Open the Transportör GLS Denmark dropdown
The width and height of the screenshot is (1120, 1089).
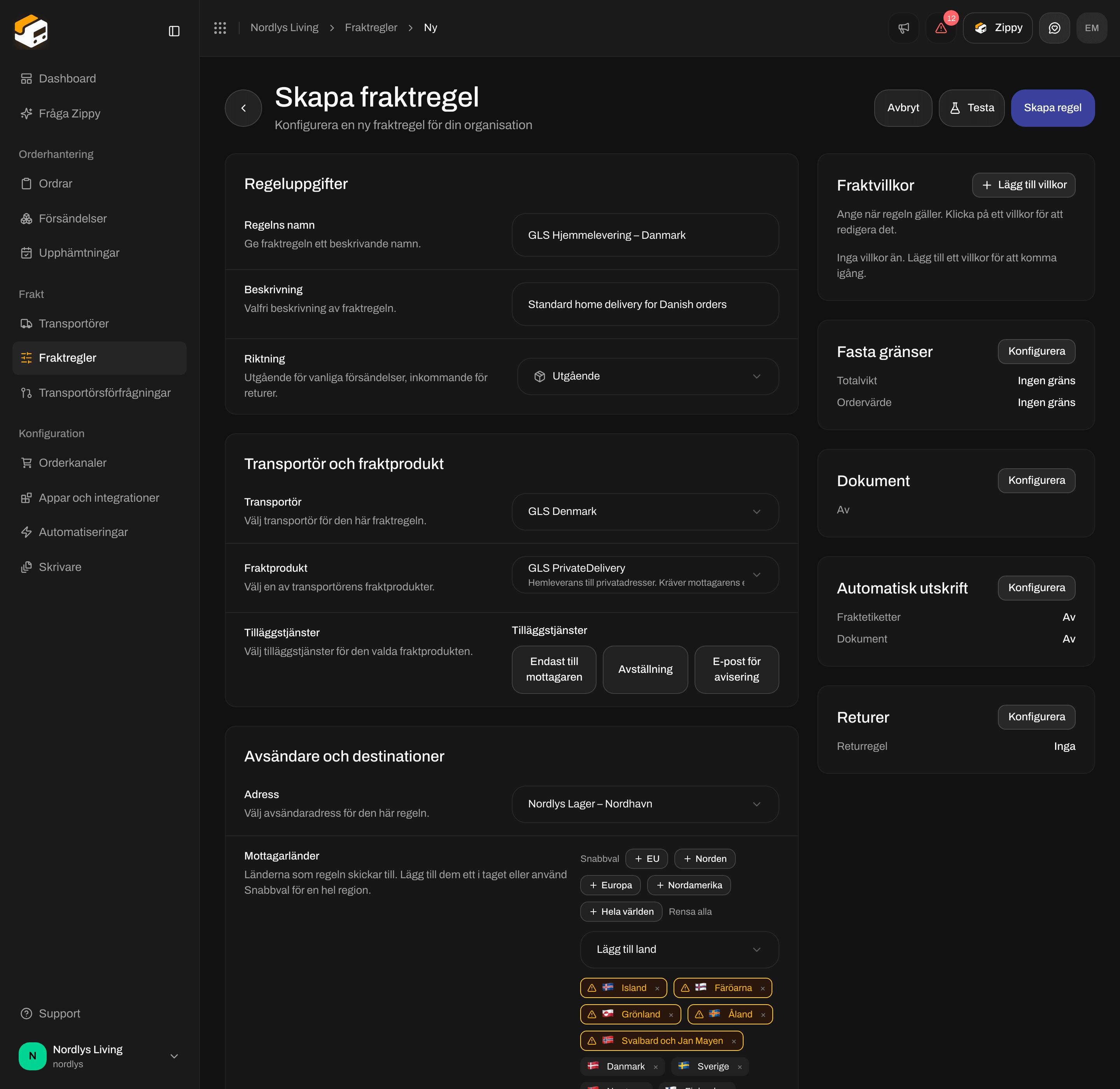(x=645, y=511)
